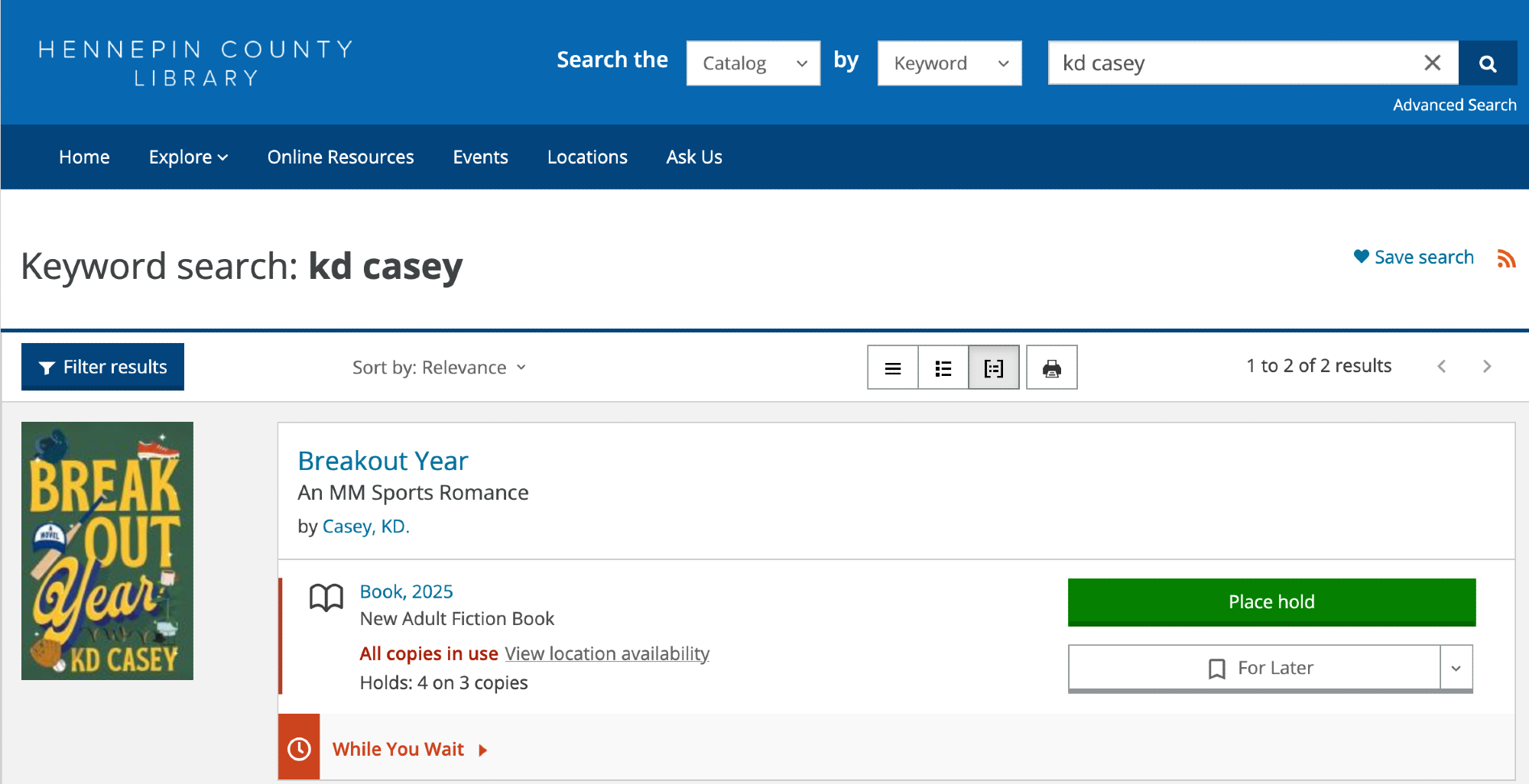Click the Breakout Year book cover

coord(107,551)
